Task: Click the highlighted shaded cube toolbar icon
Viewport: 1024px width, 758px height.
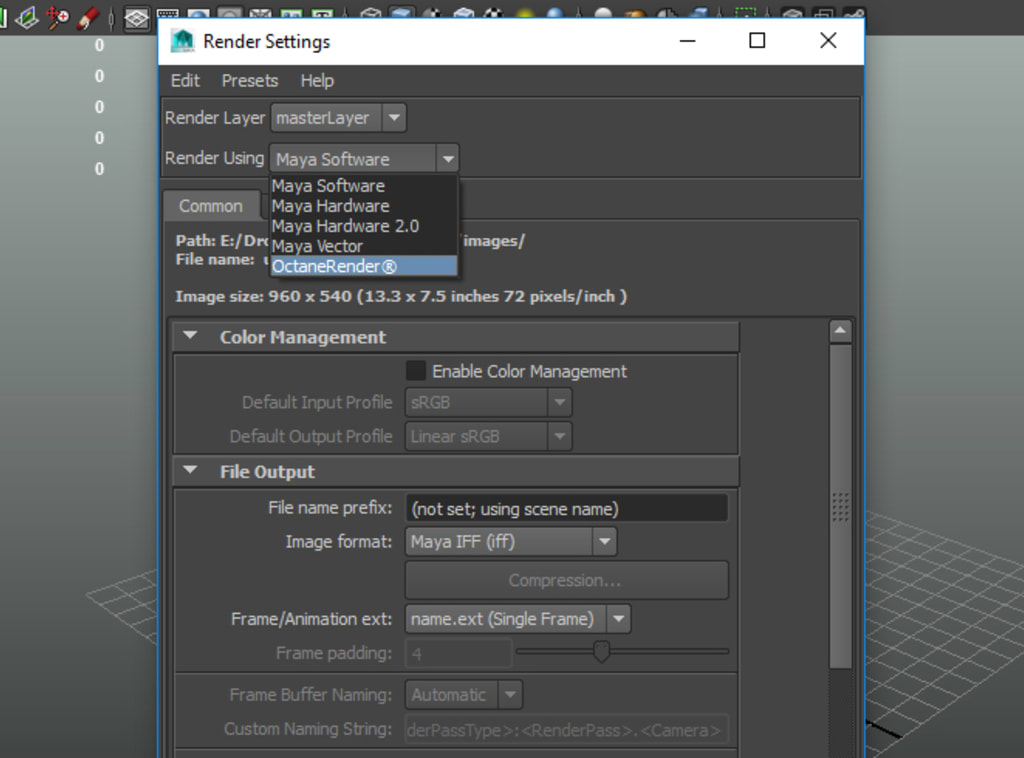Action: pos(402,13)
